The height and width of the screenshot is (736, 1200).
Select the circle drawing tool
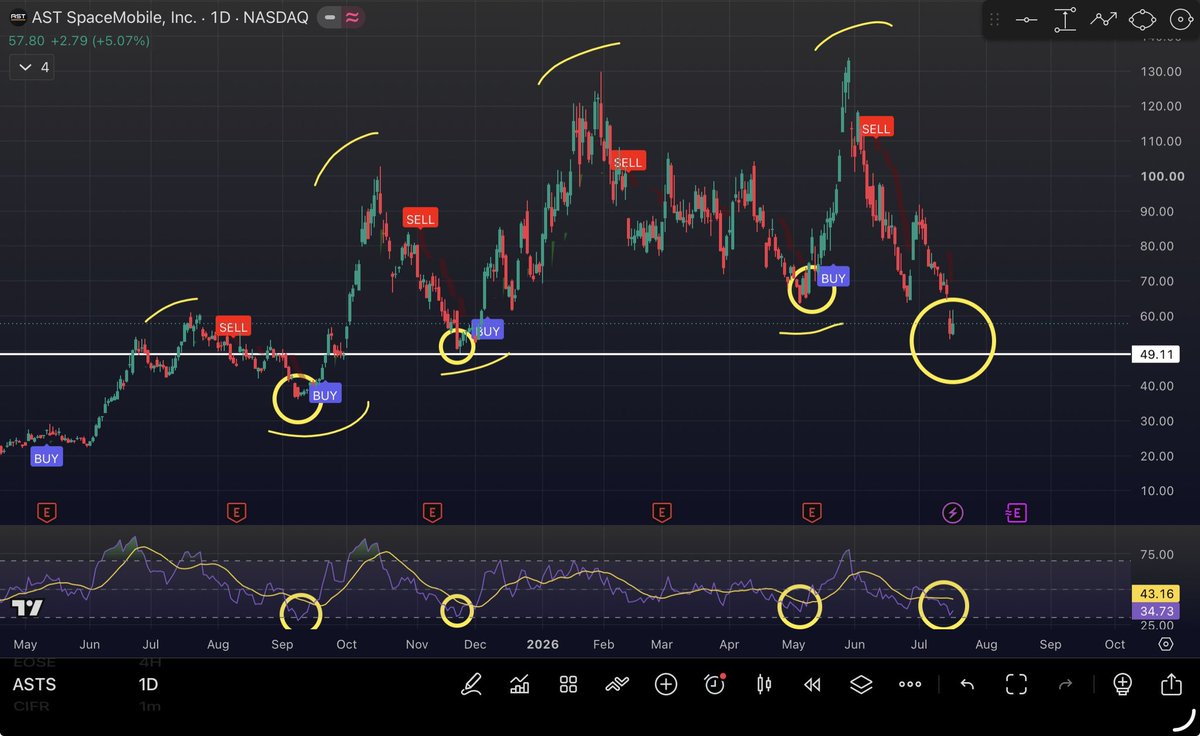pos(1179,19)
